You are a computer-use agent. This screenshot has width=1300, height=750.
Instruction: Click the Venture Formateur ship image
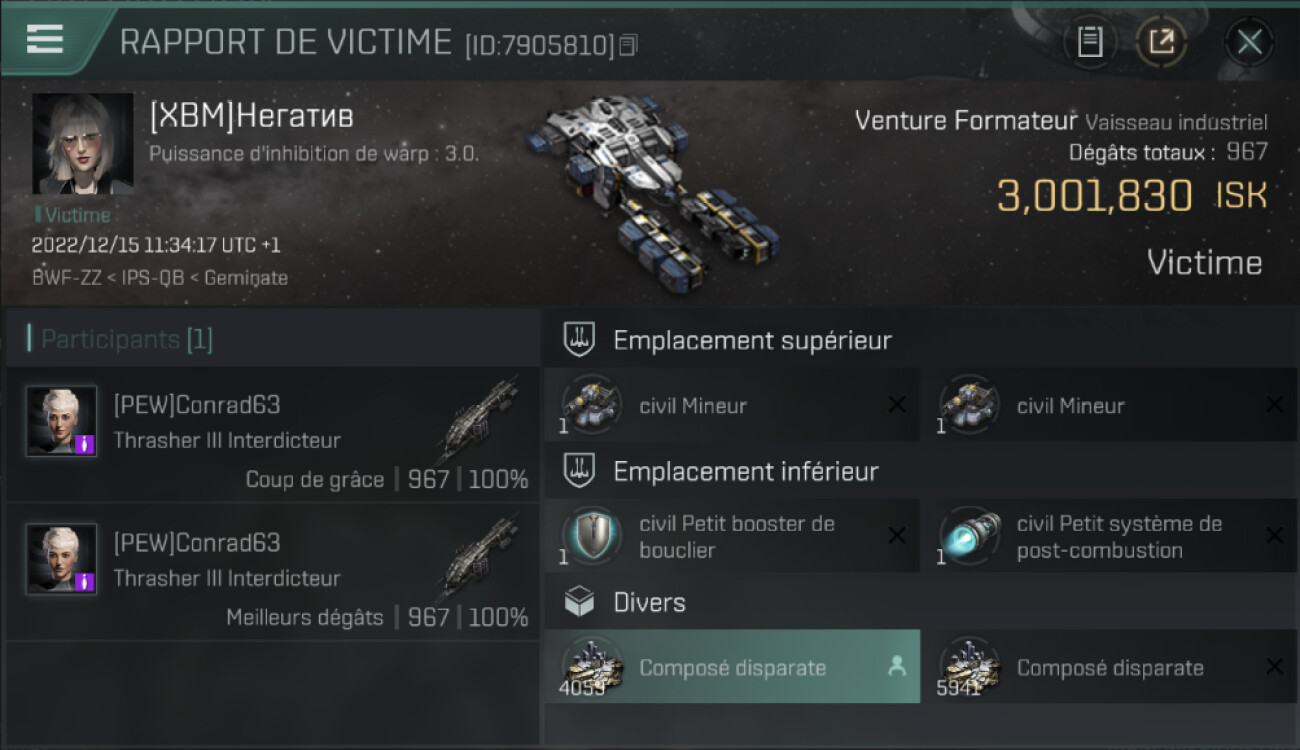point(650,190)
